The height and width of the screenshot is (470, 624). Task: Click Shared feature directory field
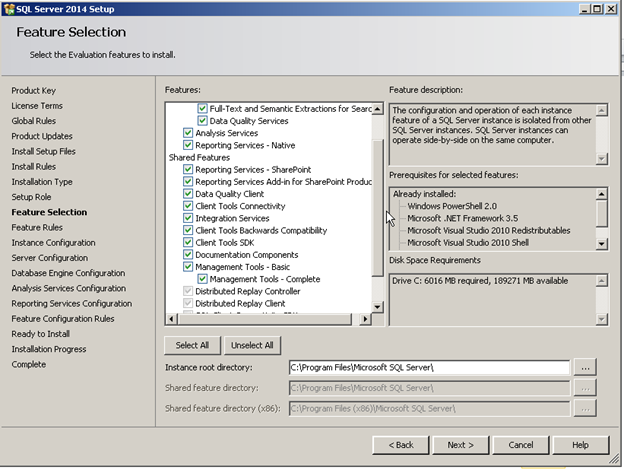coord(429,388)
